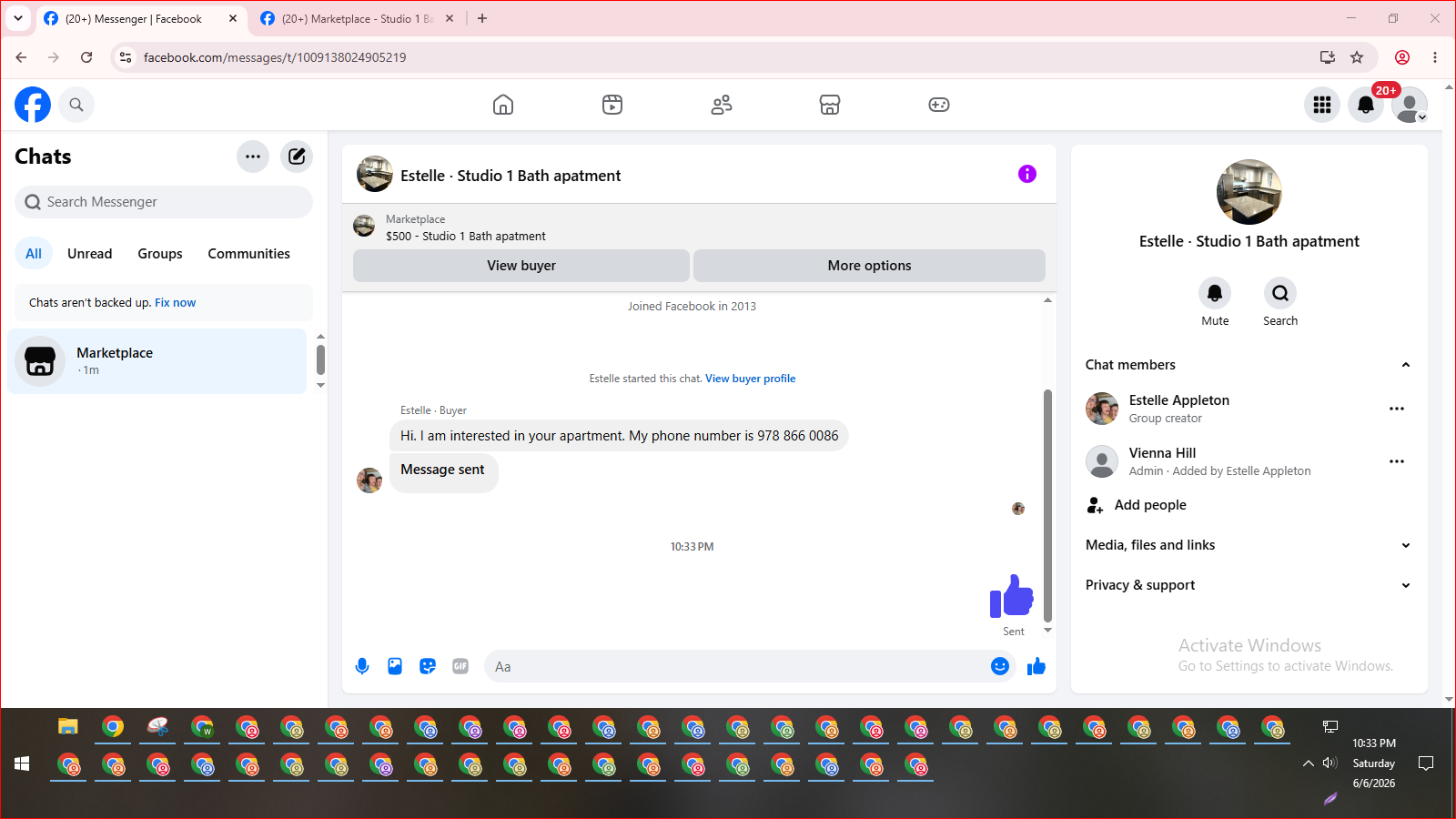Open options for Vienna Hill member

(1397, 461)
